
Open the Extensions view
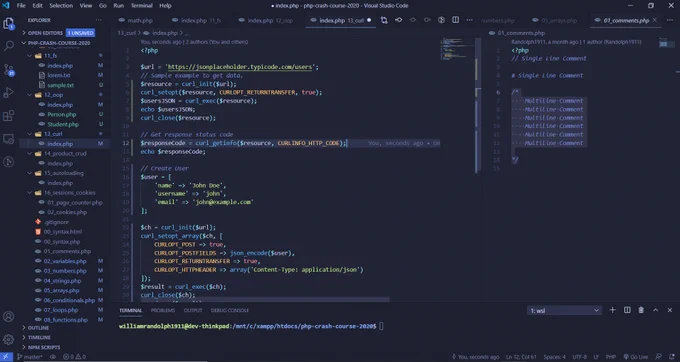coord(9,116)
